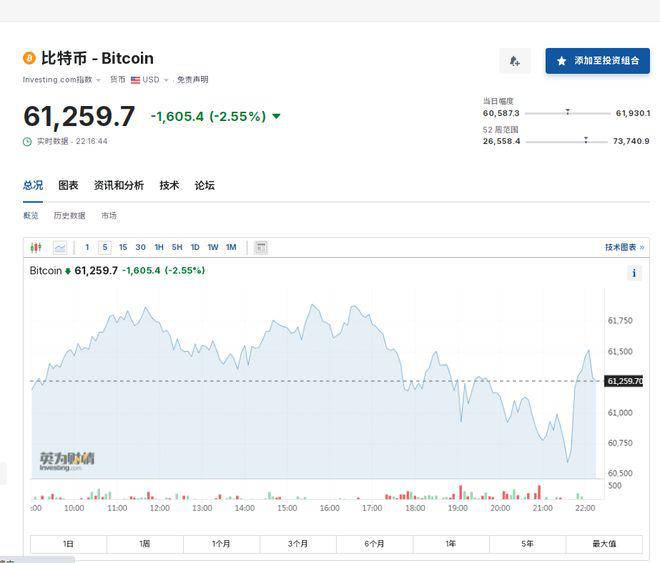Select the 1周 time range
The width and height of the screenshot is (660, 563).
coord(145,544)
